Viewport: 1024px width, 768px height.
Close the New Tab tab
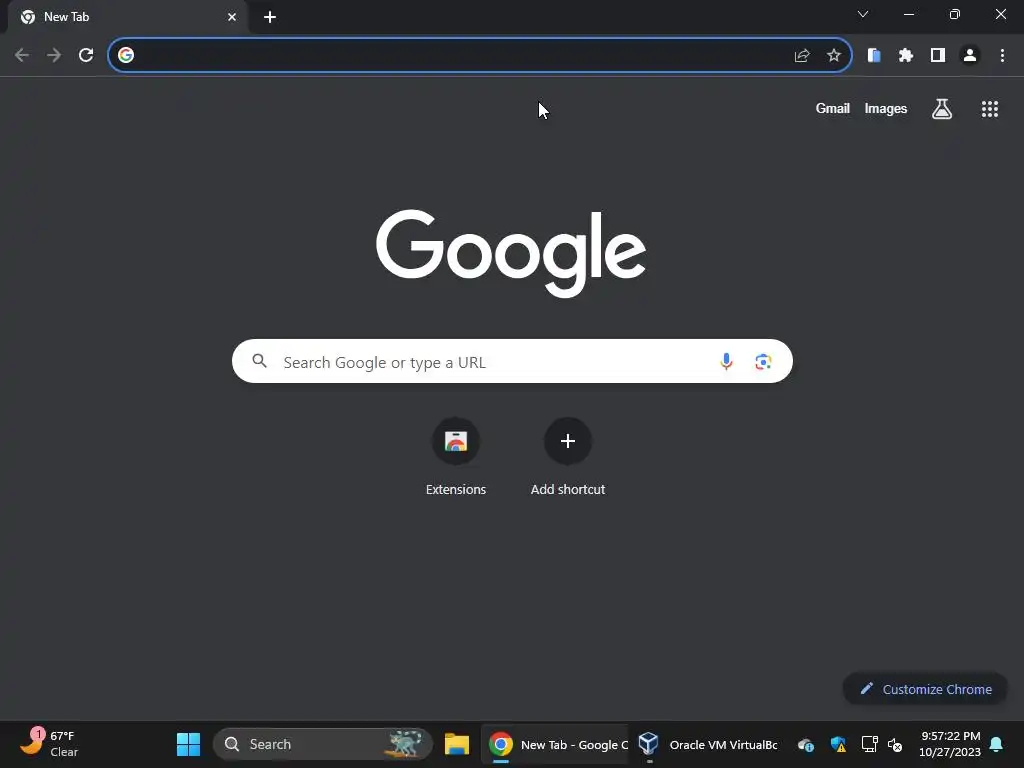[232, 17]
